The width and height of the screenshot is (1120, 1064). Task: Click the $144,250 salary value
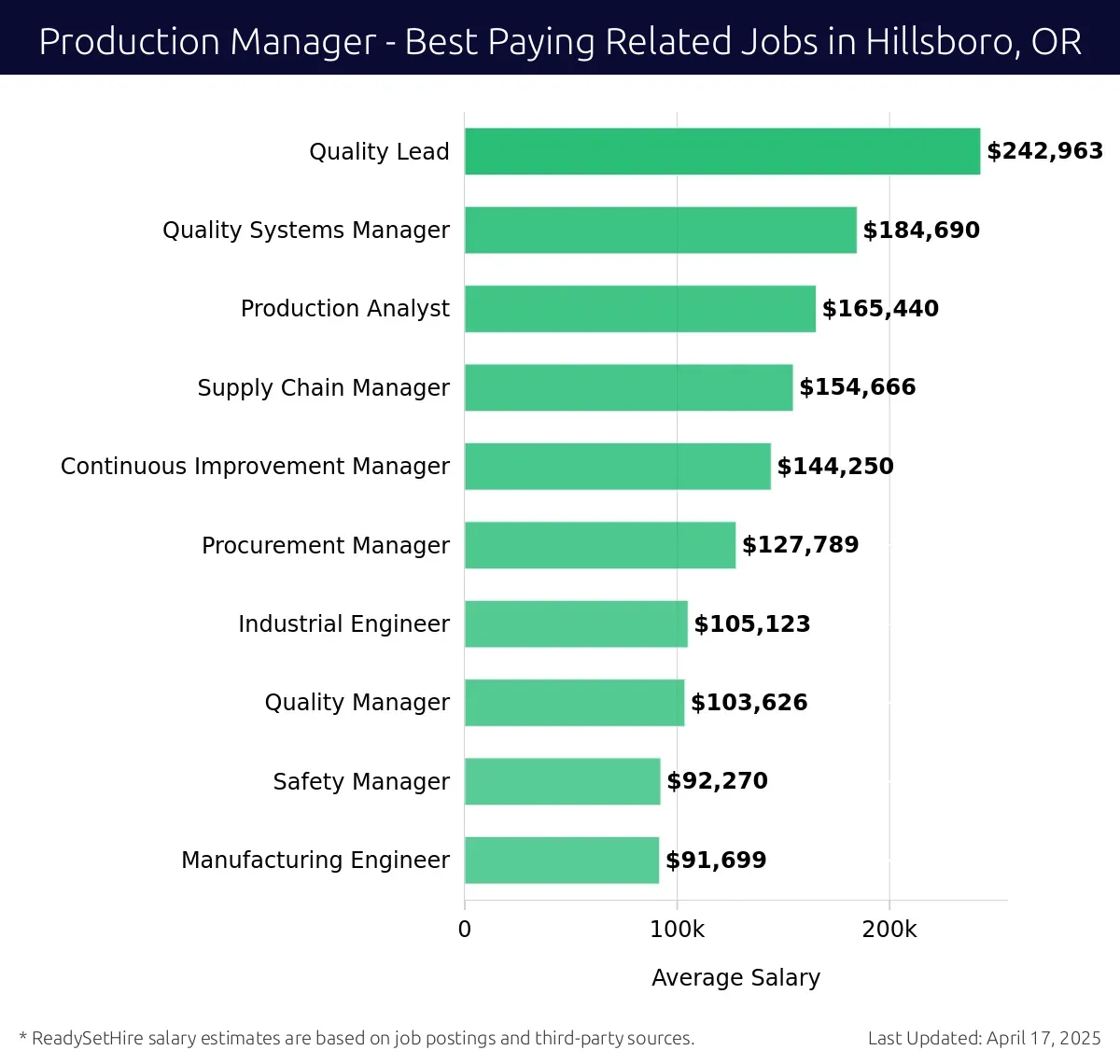(x=835, y=467)
